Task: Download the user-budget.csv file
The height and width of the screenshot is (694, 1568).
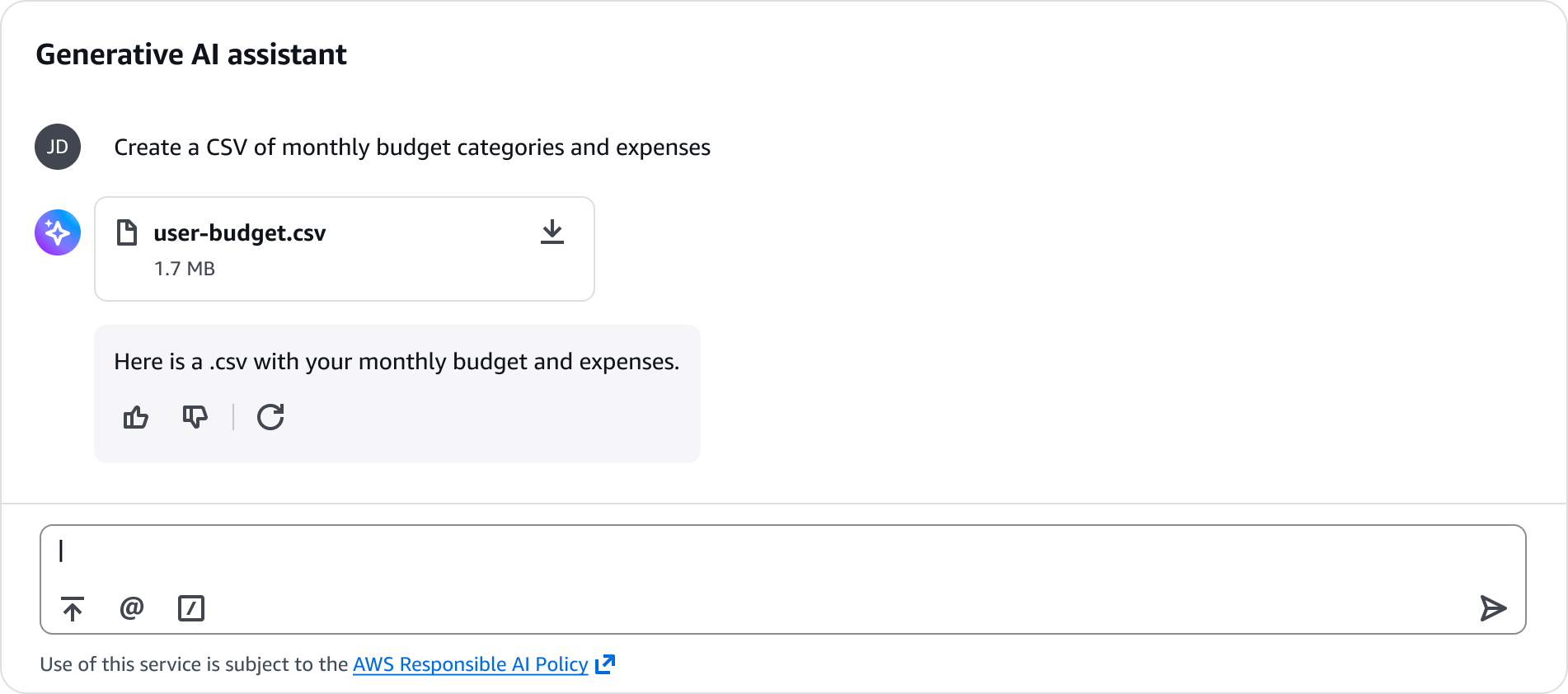Action: coord(552,232)
